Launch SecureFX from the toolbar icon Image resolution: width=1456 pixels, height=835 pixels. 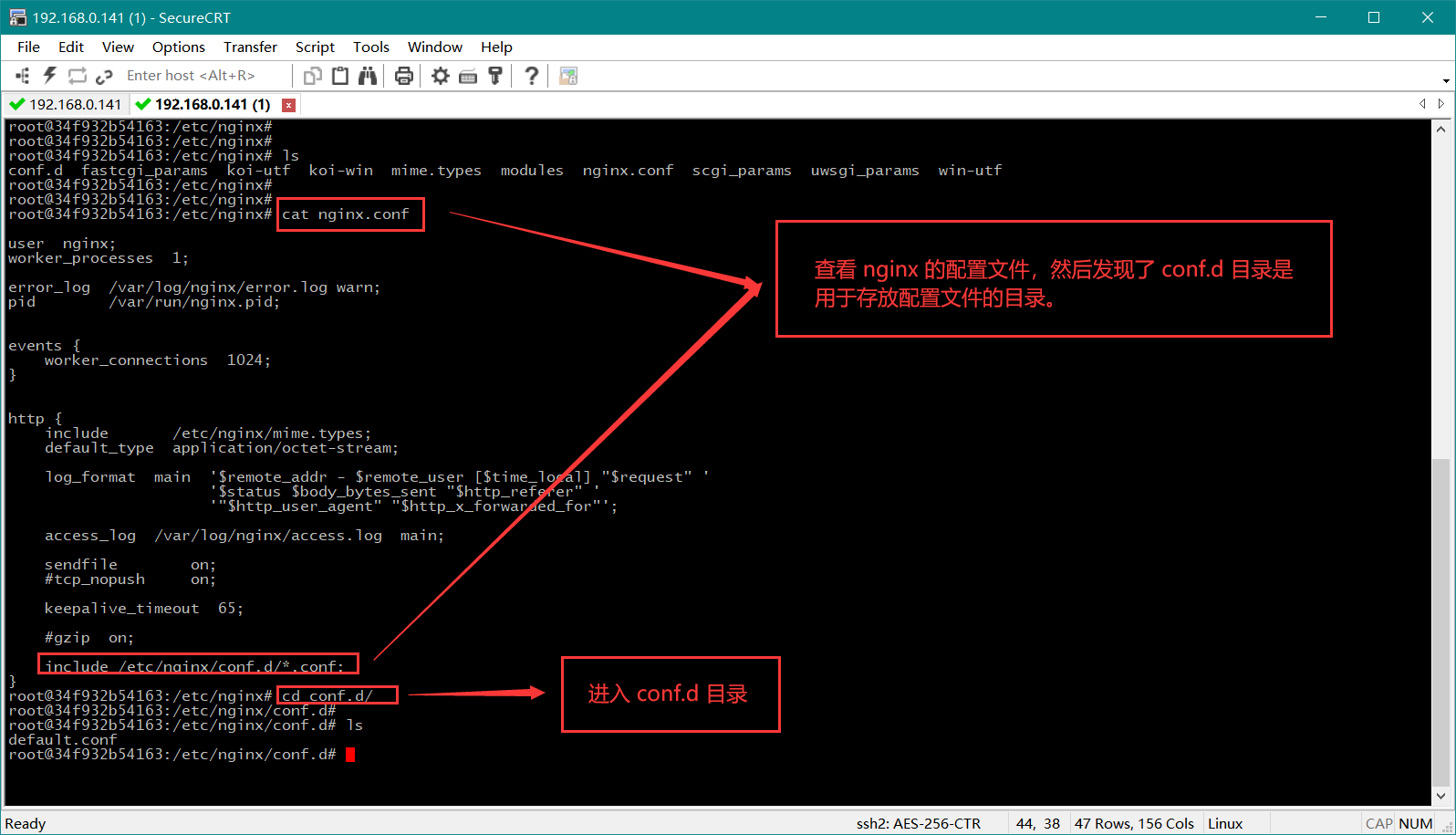pyautogui.click(x=568, y=76)
